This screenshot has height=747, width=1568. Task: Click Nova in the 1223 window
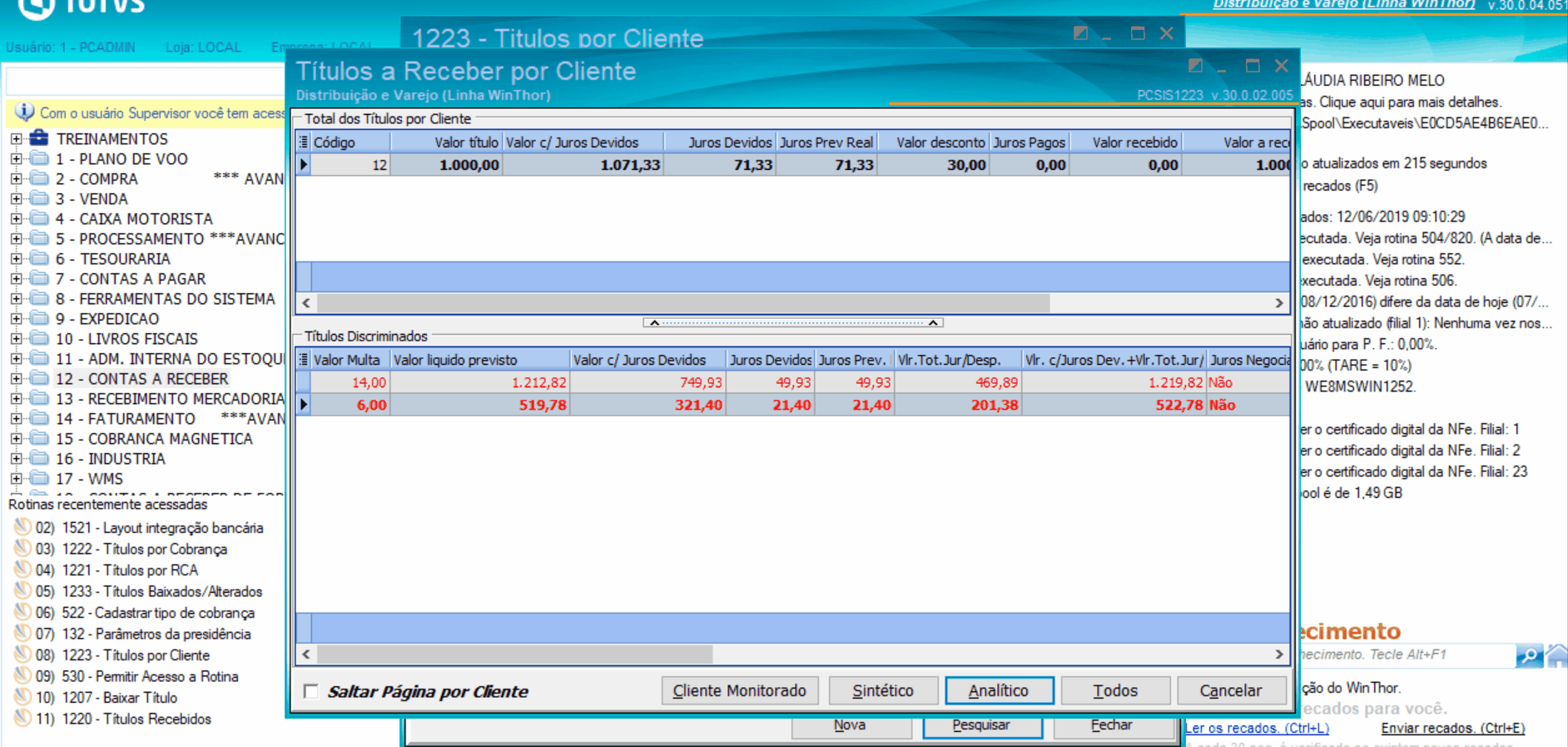tap(851, 725)
